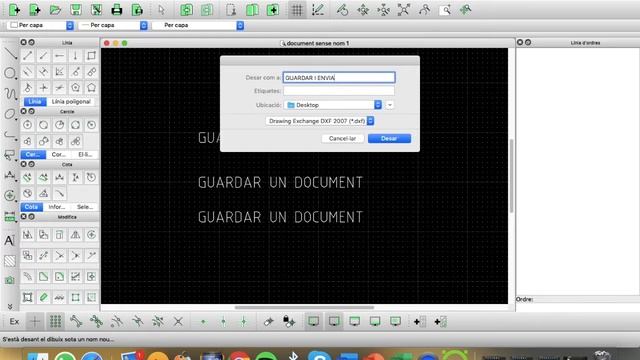Open the circle tools in left sidebar

coord(9,73)
